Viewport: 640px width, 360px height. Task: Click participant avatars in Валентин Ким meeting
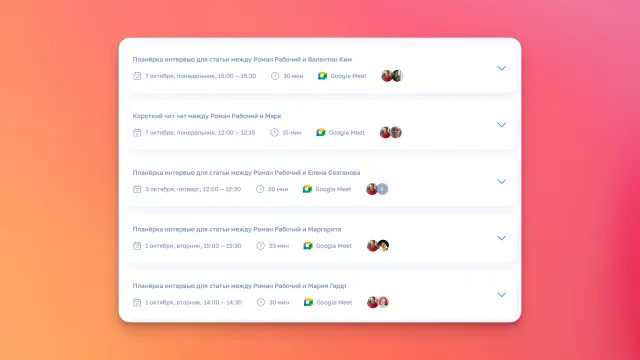pos(392,76)
